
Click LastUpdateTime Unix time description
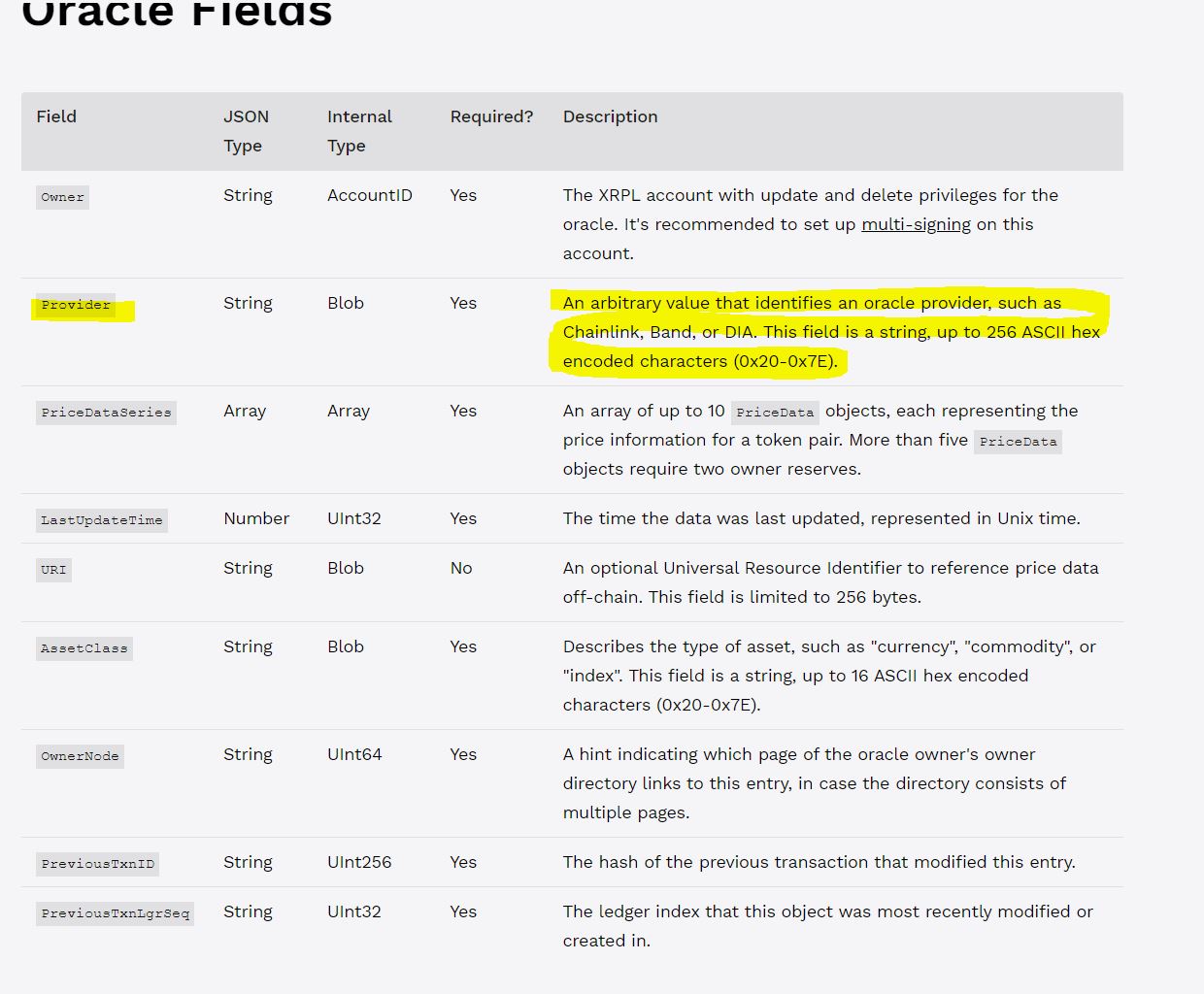(x=821, y=518)
